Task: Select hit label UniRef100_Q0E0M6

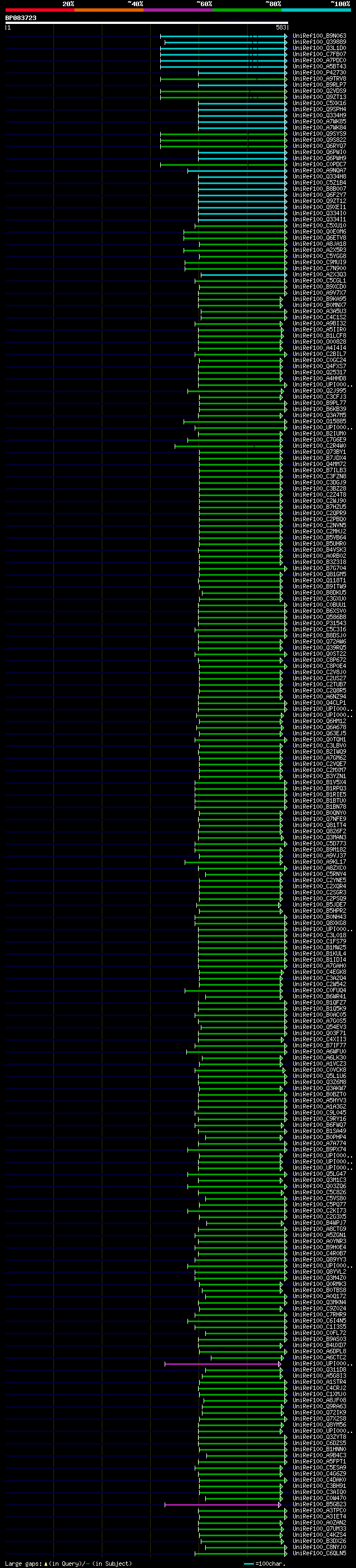Action: [x=319, y=231]
